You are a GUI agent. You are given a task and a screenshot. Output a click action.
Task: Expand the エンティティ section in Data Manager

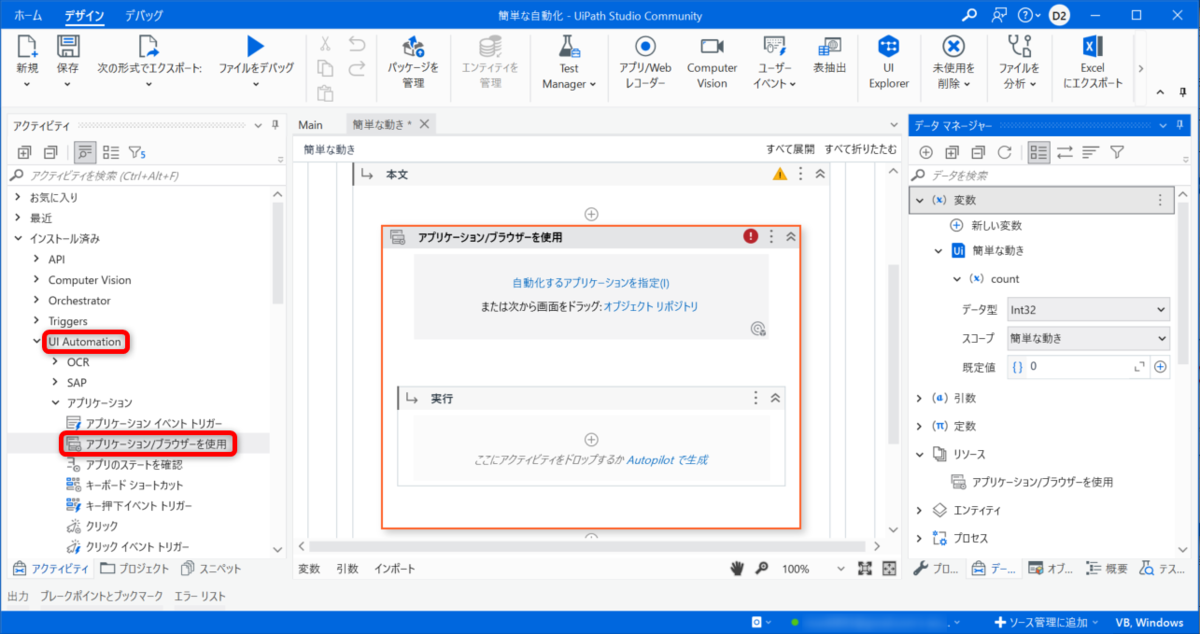pos(920,510)
